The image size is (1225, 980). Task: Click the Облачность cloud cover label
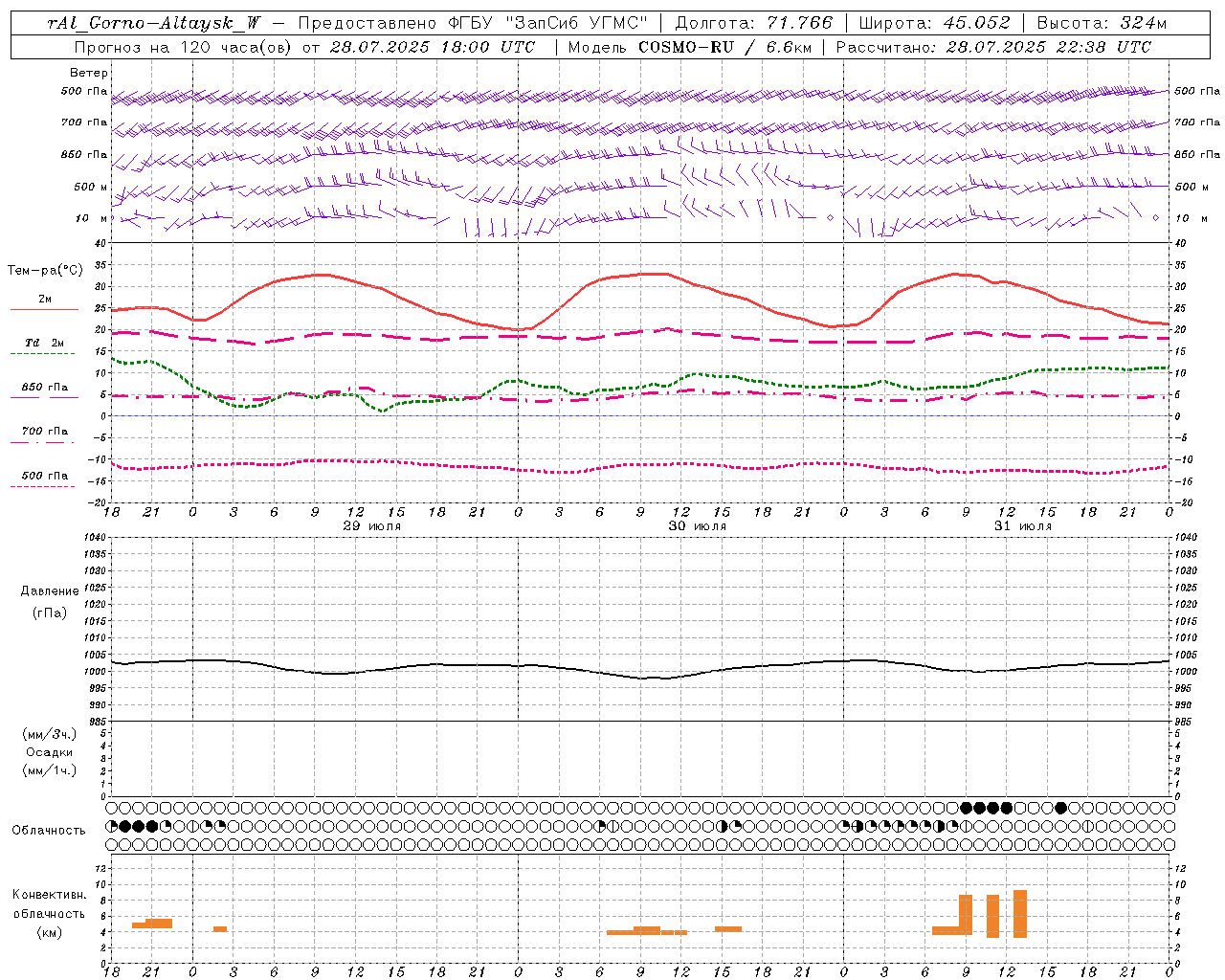coord(49,831)
